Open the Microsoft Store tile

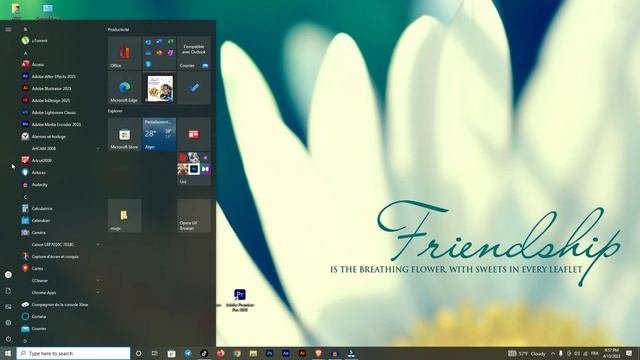pyautogui.click(x=124, y=134)
